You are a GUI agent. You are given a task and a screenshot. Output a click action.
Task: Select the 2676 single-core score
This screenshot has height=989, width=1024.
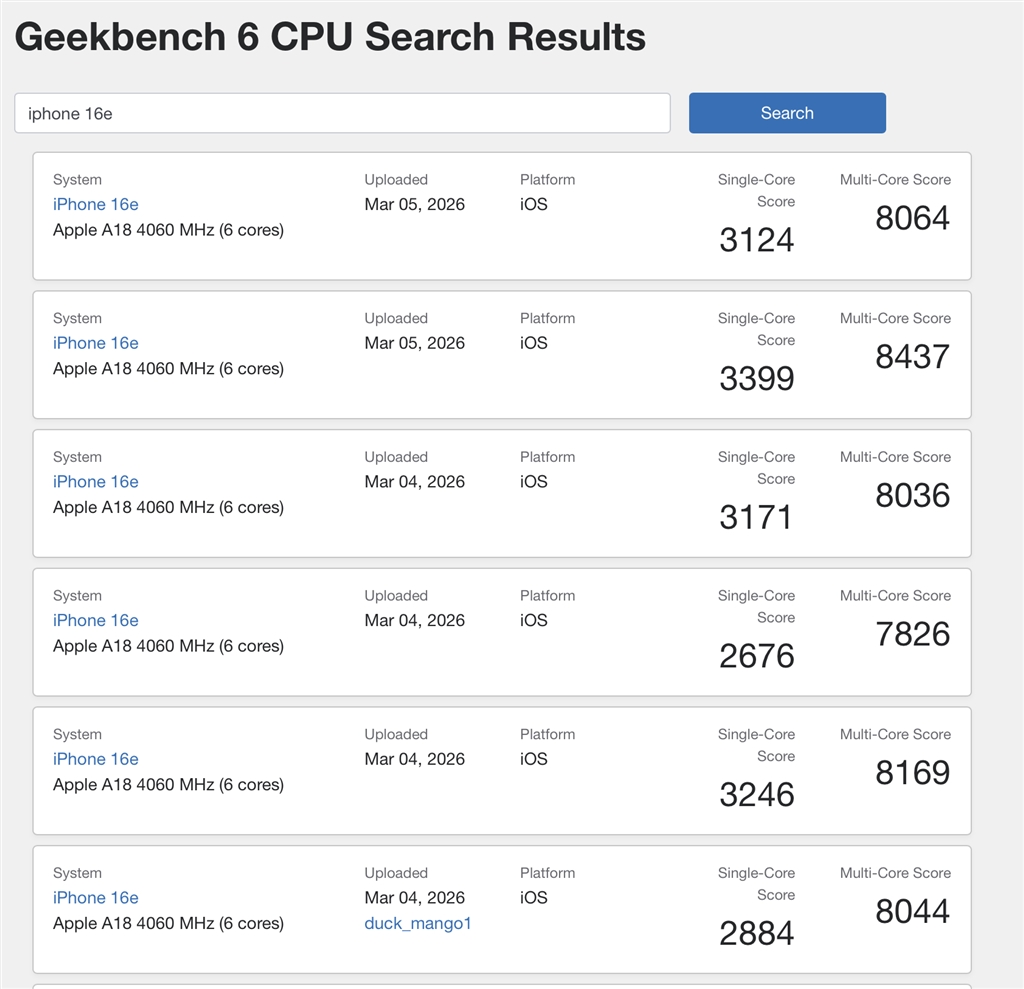756,656
